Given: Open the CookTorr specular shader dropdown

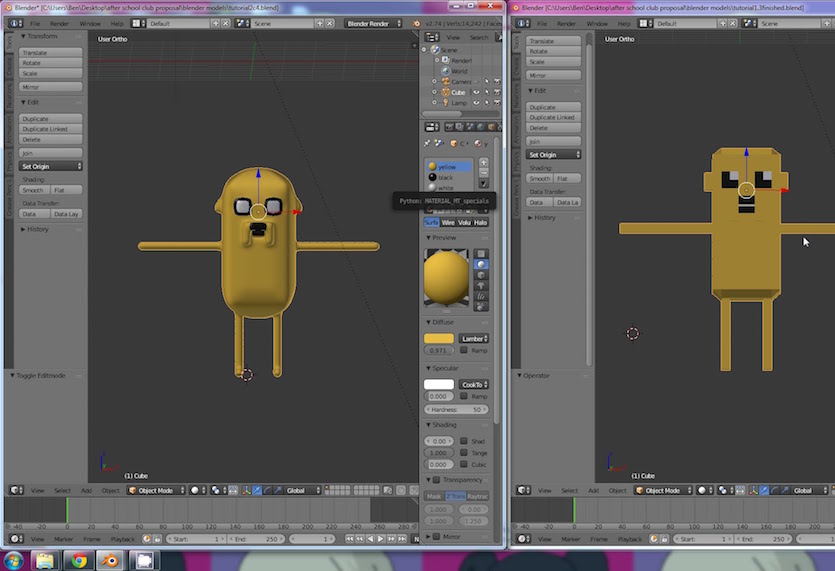Looking at the screenshot, I should click(x=473, y=384).
